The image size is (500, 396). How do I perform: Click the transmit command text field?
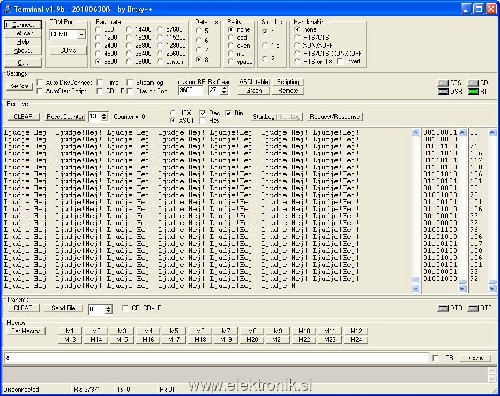coord(216,358)
